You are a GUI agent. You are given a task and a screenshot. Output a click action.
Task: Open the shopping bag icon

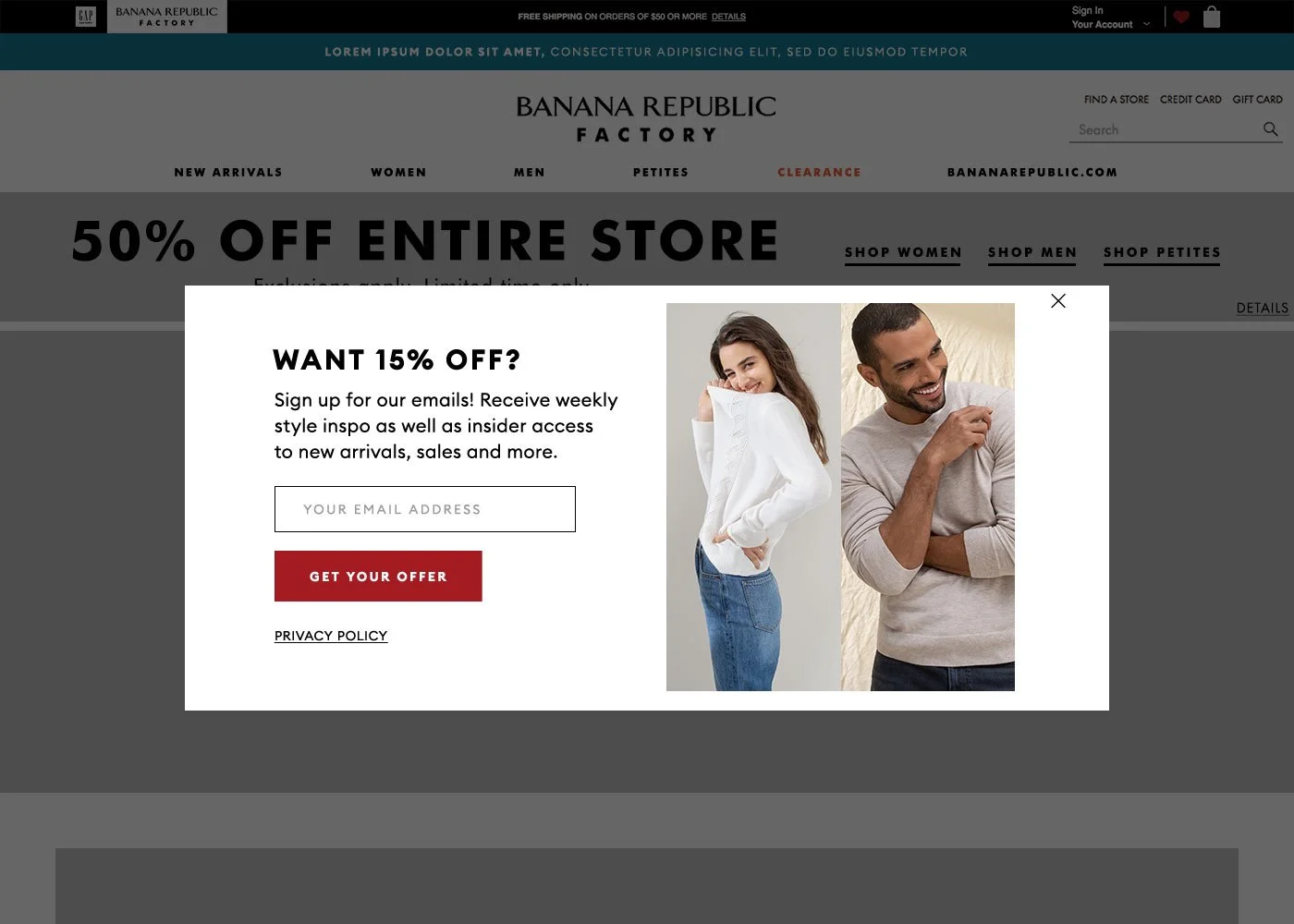pyautogui.click(x=1212, y=17)
